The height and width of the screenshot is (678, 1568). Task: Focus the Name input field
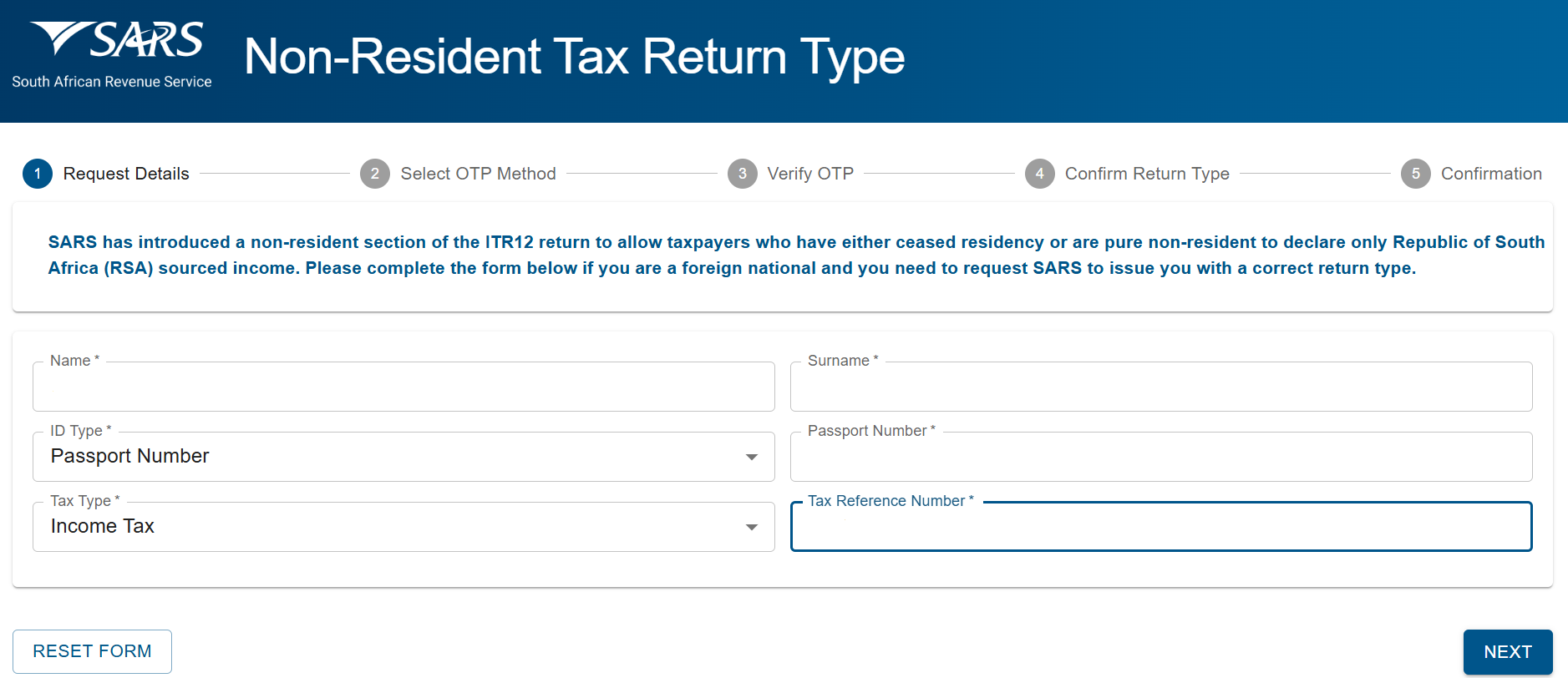coord(403,387)
